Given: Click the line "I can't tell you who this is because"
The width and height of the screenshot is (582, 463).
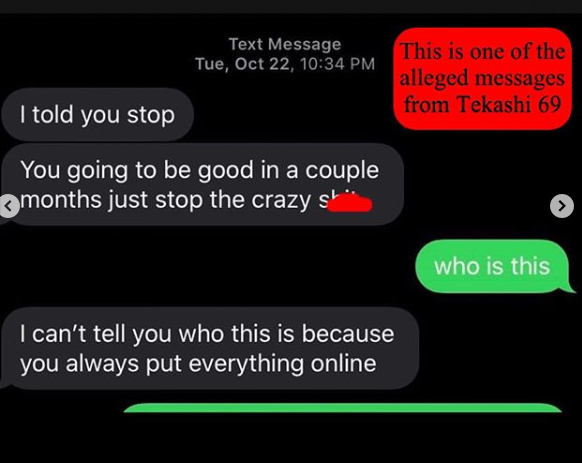Looking at the screenshot, I should click(x=207, y=334).
